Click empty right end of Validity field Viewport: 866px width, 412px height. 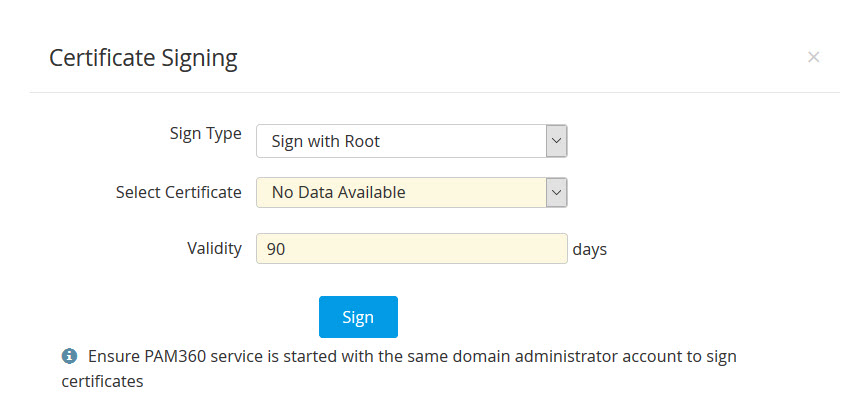530,249
